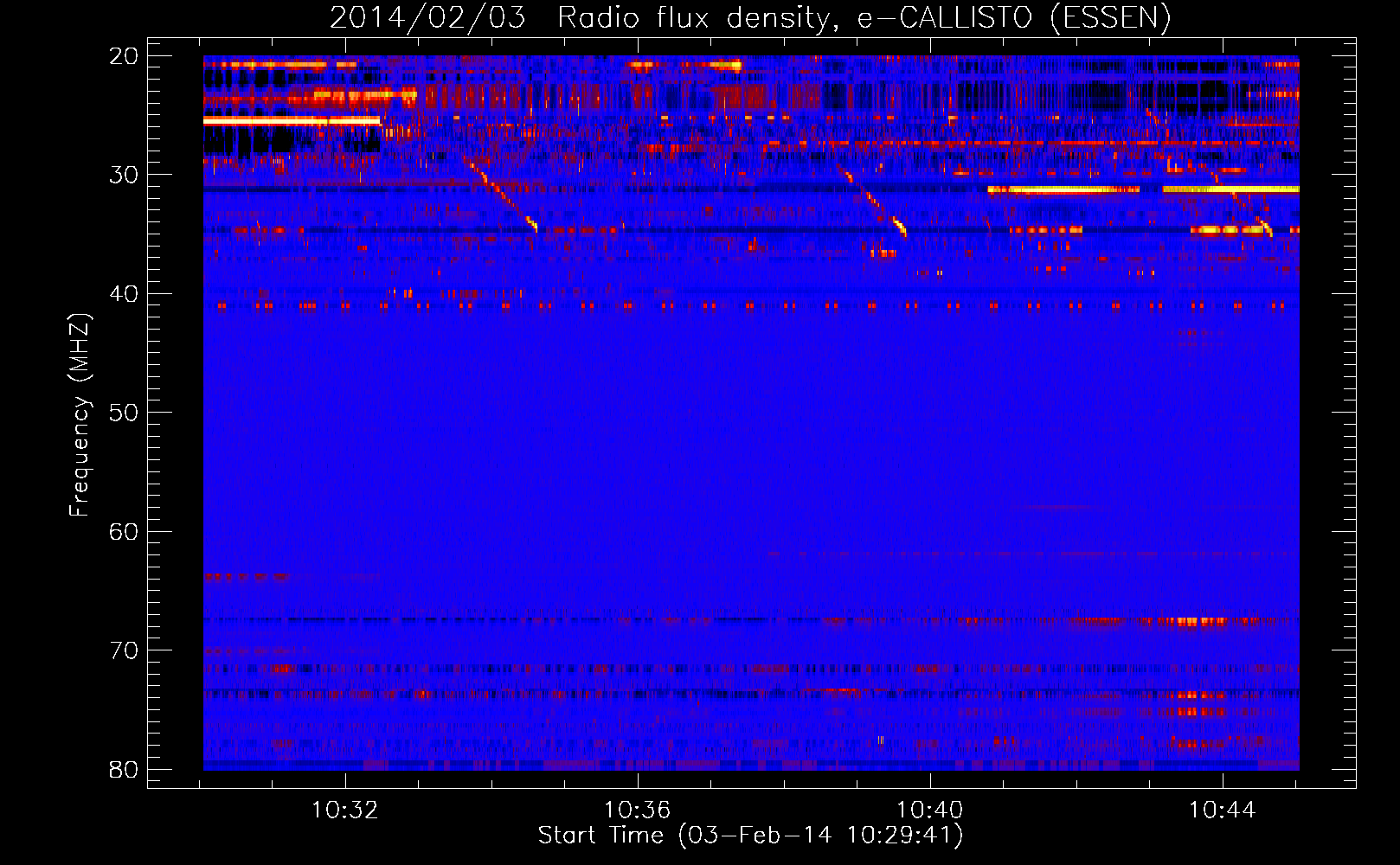The image size is (1400, 865).
Task: Click the 40 frequency tick label
Action: click(124, 294)
